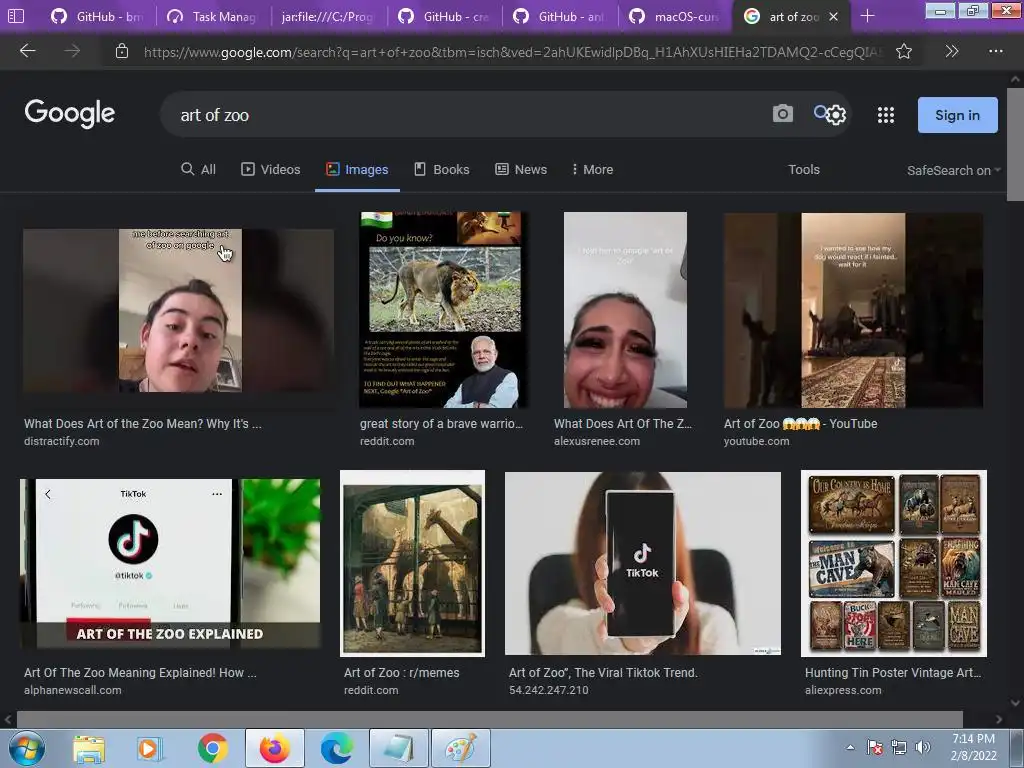Open the Notepad taskbar icon
This screenshot has height=768, width=1024.
click(x=399, y=748)
